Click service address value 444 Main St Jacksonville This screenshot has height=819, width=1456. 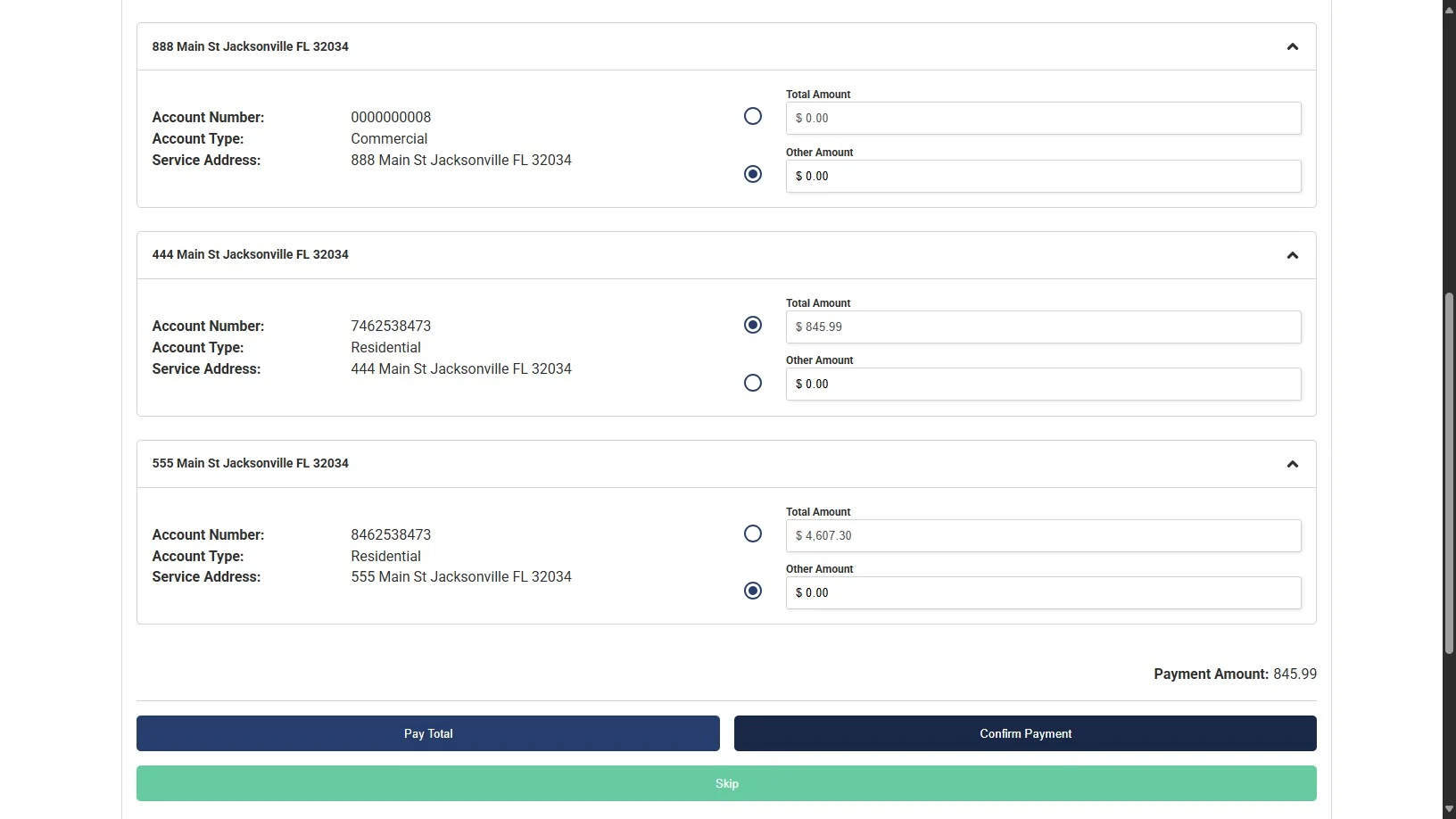pos(461,368)
